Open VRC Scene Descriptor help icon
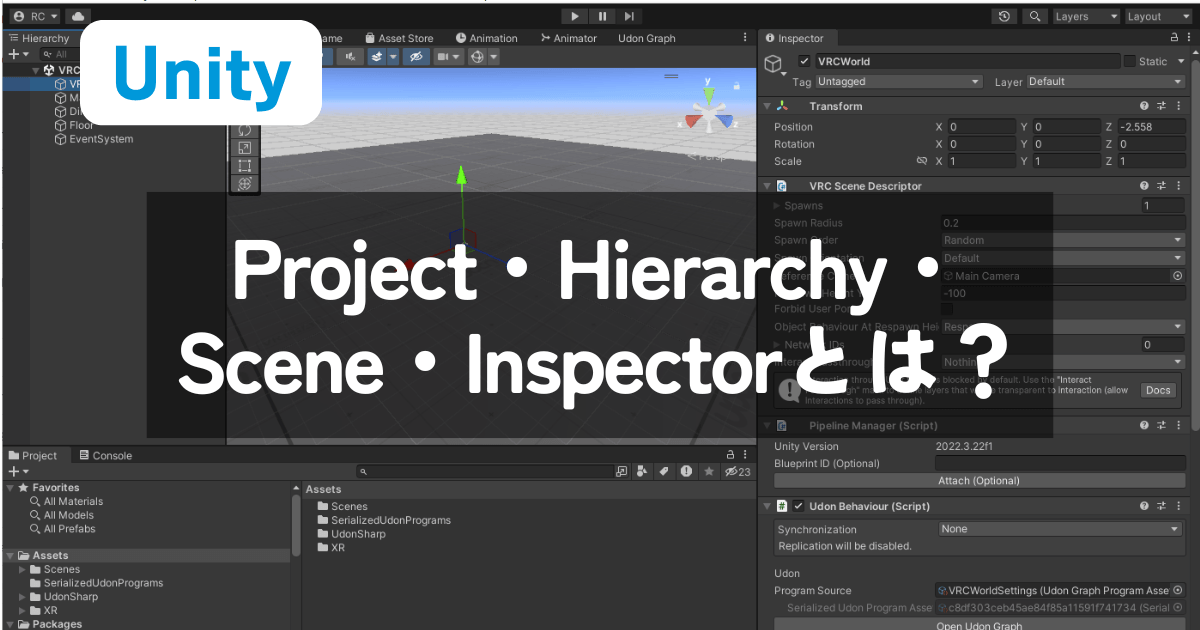Screen dimensions: 1200x630 (1144, 186)
